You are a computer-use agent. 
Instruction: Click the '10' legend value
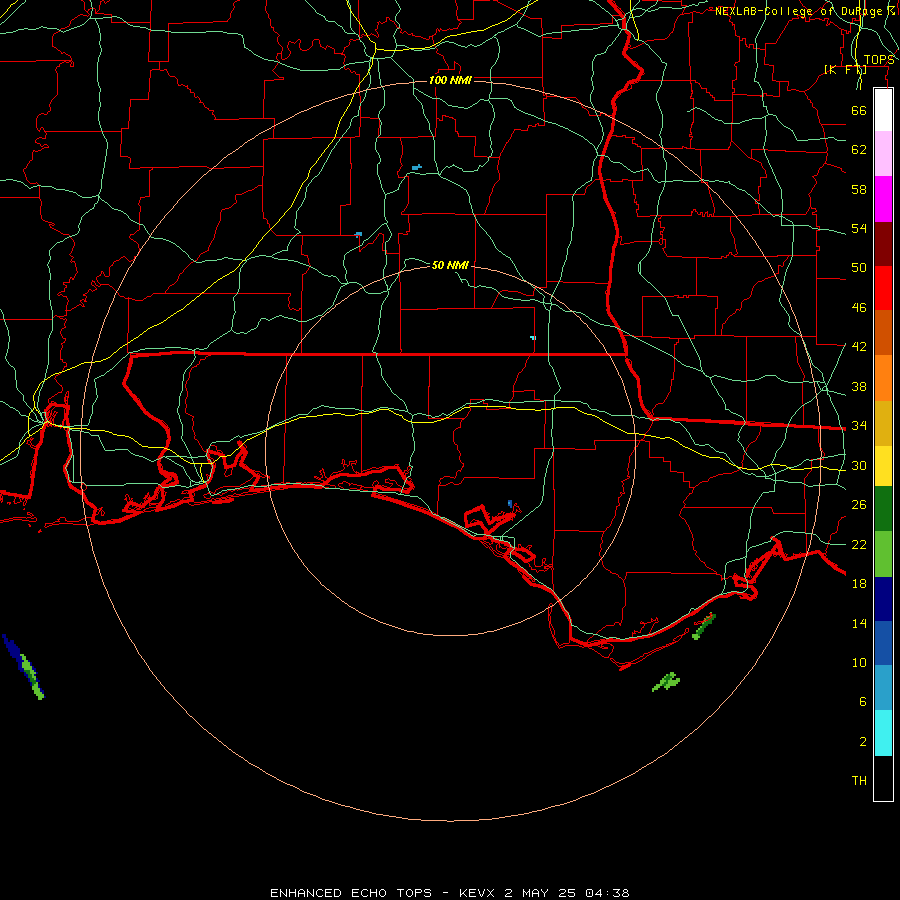click(x=859, y=663)
